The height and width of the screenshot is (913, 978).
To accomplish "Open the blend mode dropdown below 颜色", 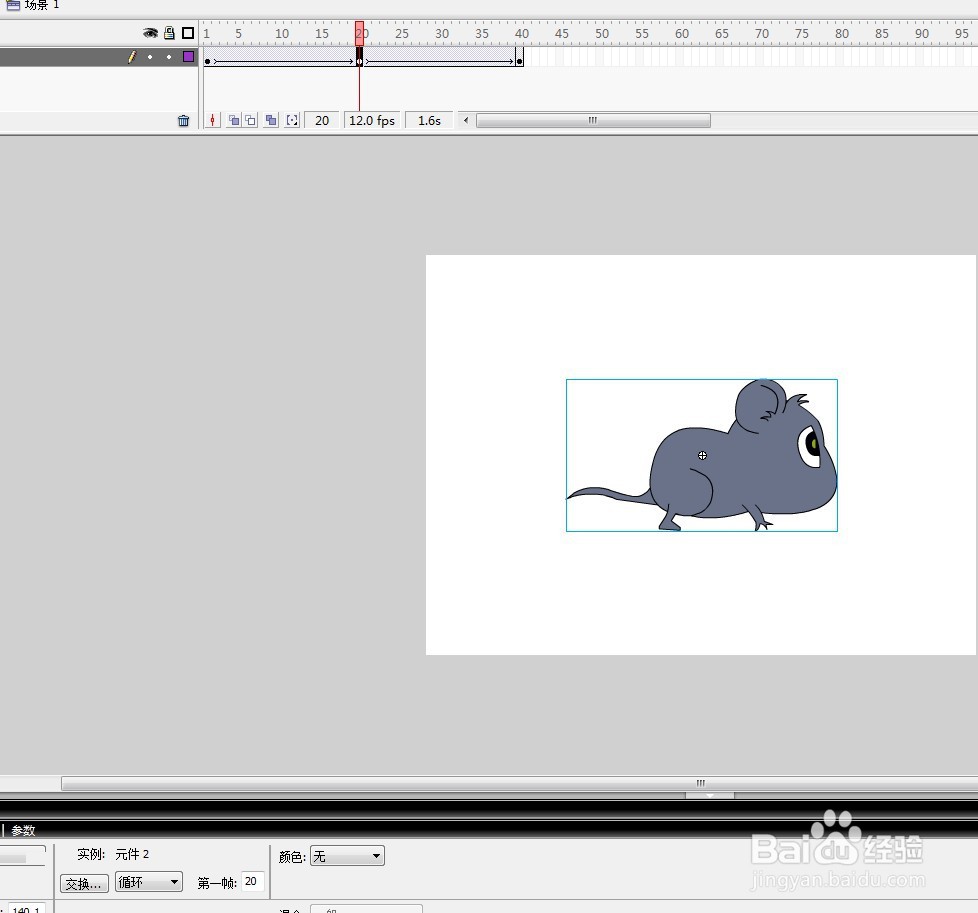I will pyautogui.click(x=366, y=909).
